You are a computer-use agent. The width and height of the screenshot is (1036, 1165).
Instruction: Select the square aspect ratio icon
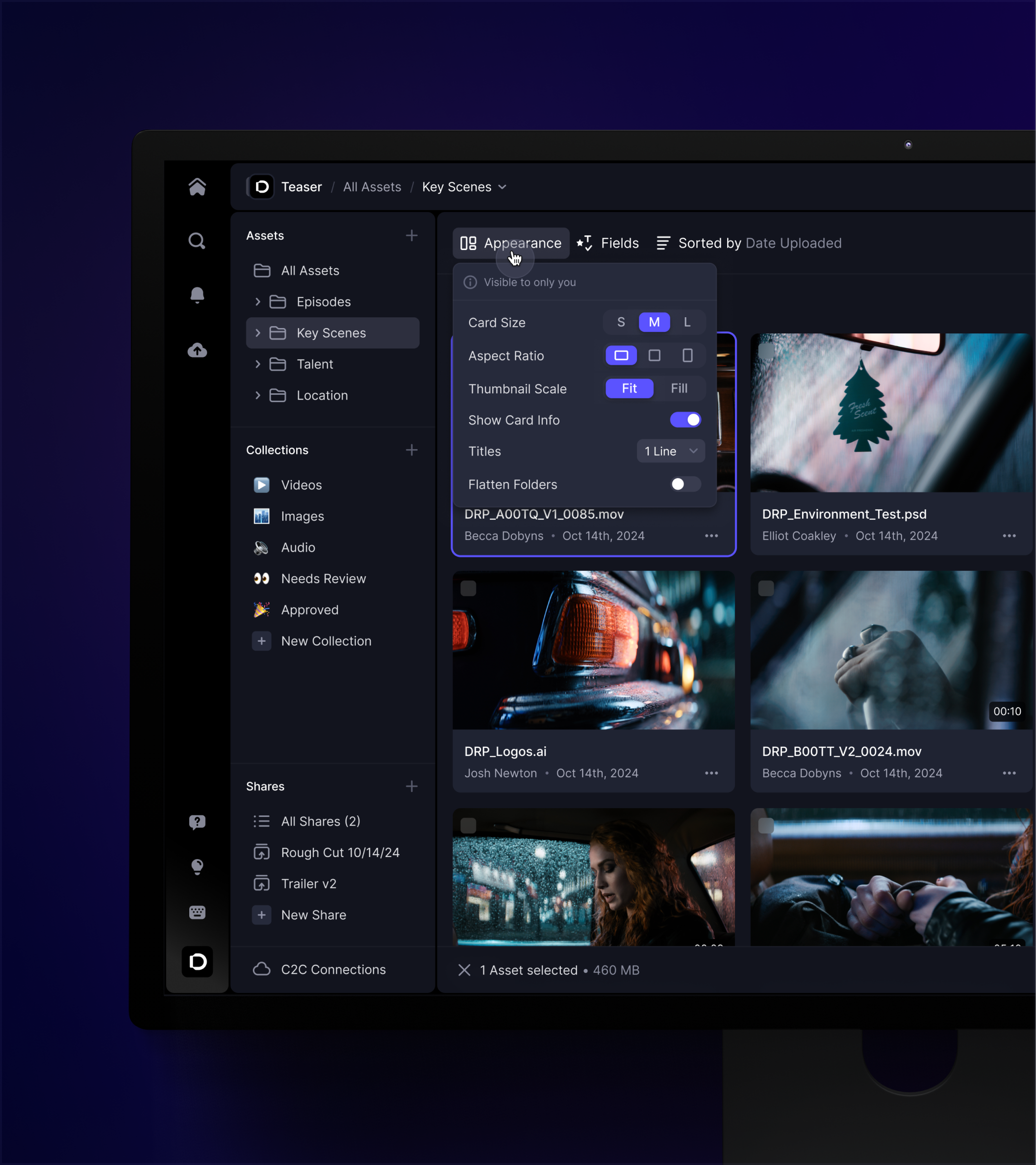pyautogui.click(x=654, y=355)
